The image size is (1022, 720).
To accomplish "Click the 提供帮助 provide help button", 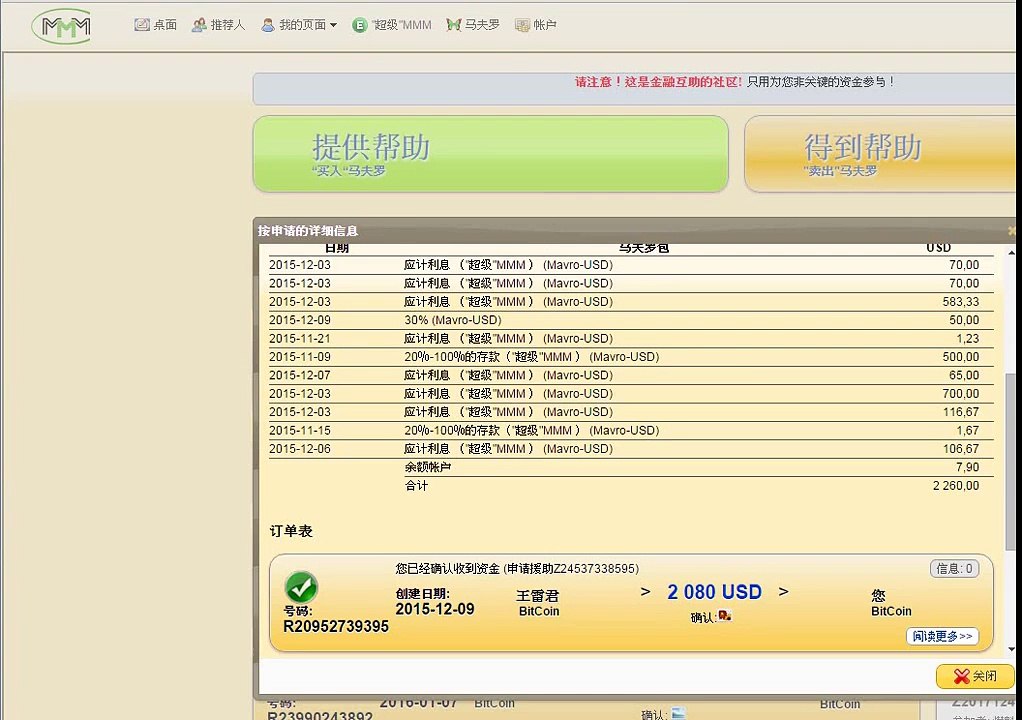I will 490,154.
